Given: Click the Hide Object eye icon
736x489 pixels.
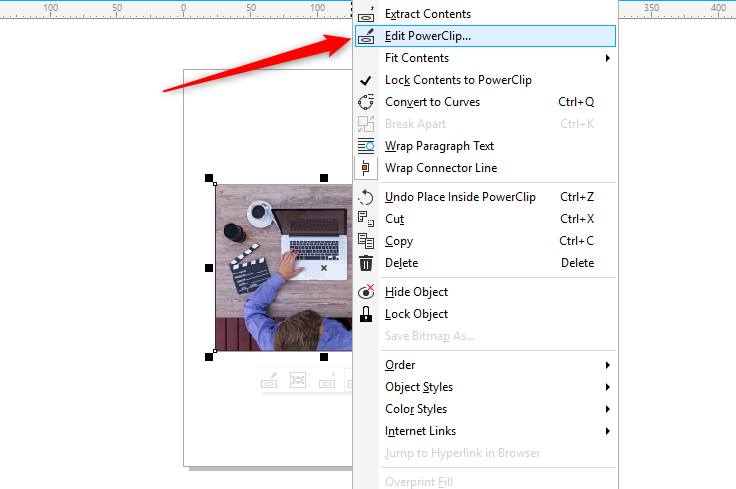Looking at the screenshot, I should [x=366, y=292].
